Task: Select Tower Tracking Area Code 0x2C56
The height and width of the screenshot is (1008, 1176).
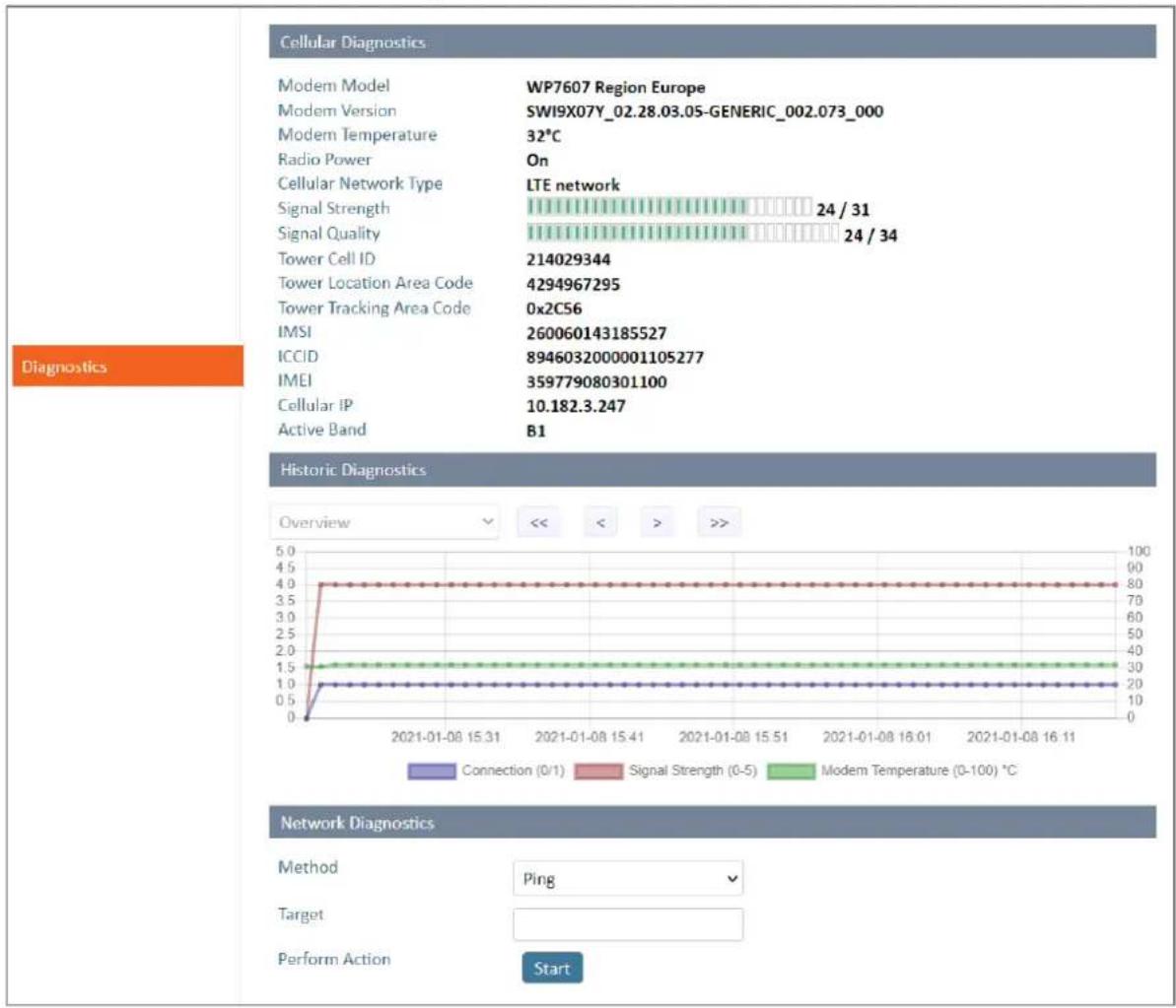Action: (554, 308)
